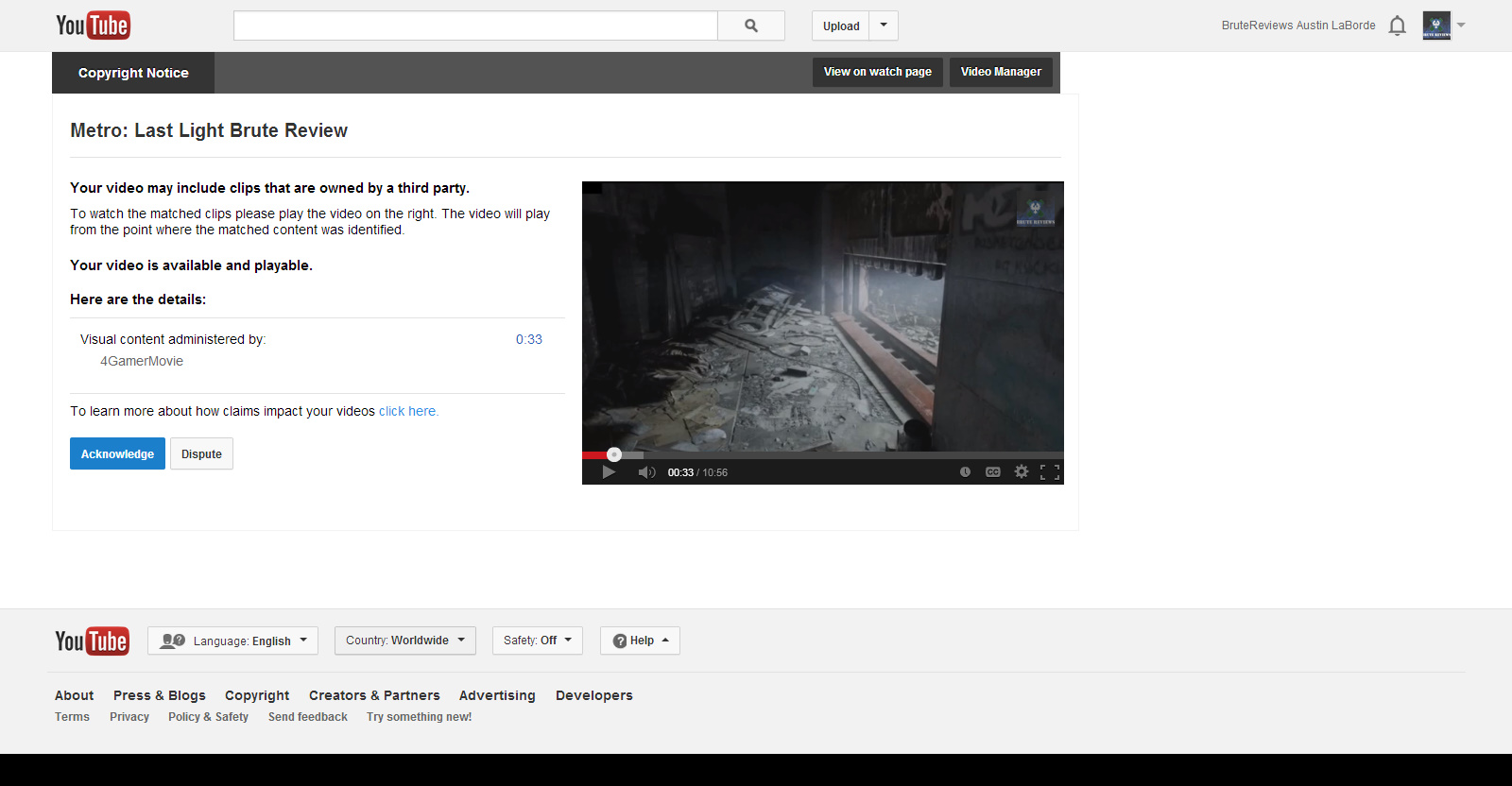Click the search input field
The image size is (1512, 786).
pyautogui.click(x=475, y=26)
